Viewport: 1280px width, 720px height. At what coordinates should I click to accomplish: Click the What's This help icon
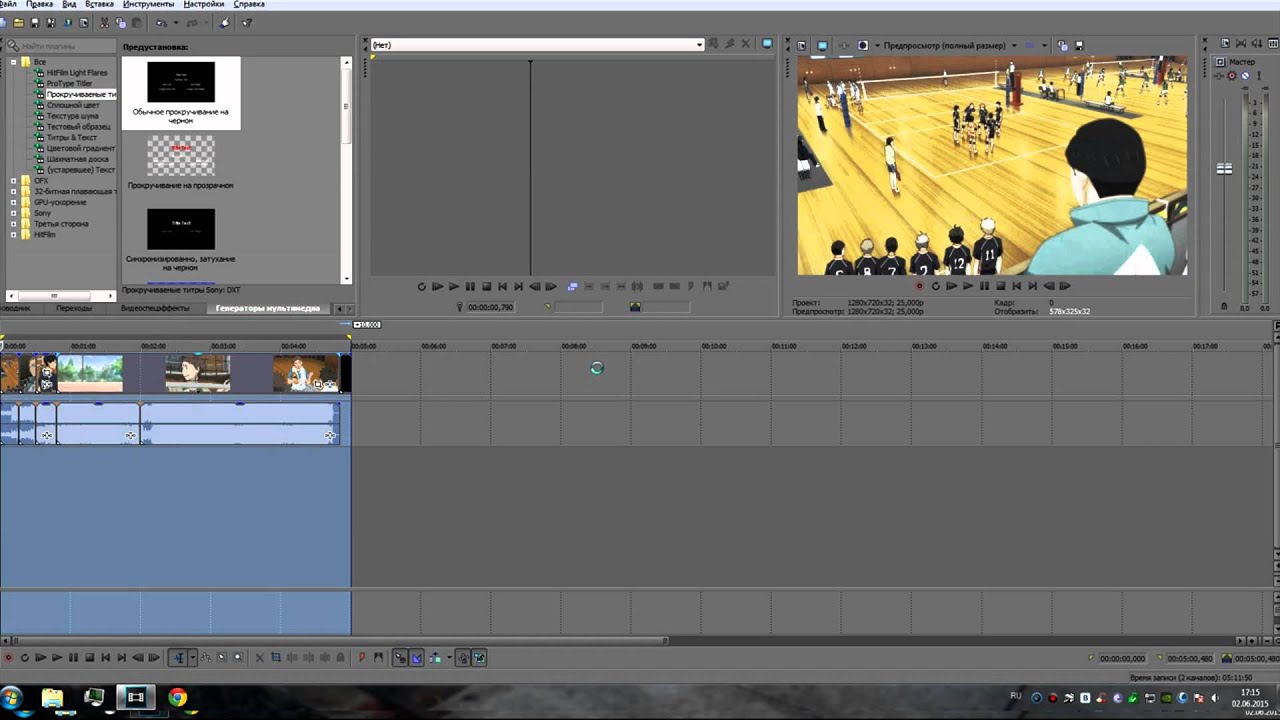246,22
